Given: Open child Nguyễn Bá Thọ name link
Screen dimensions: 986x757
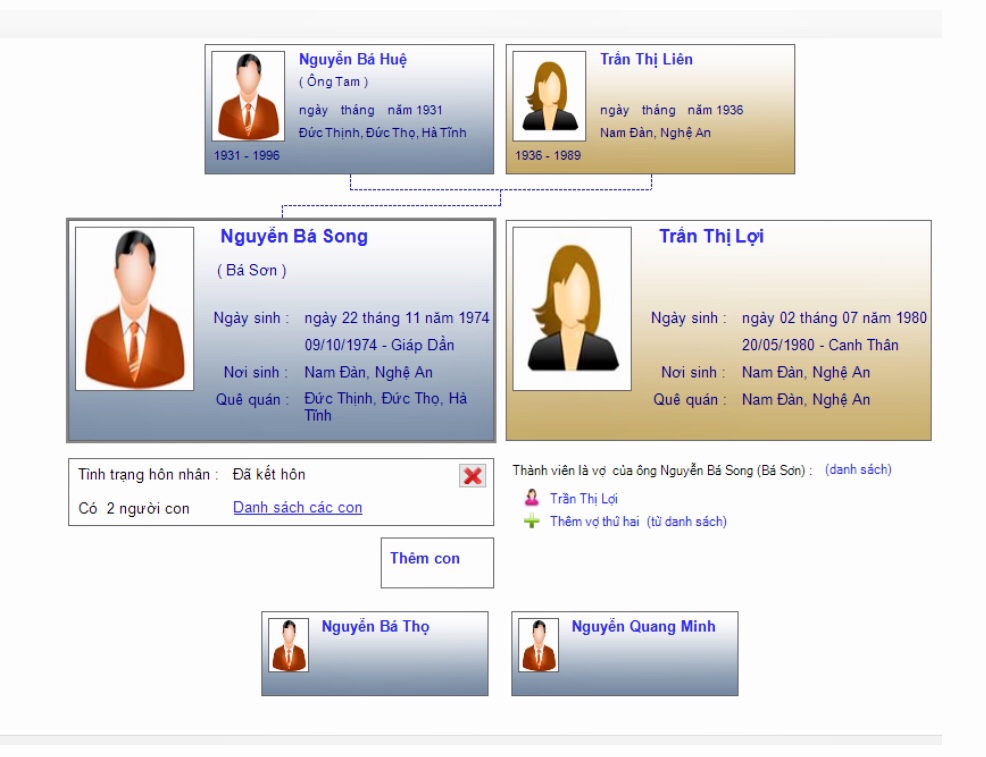Looking at the screenshot, I should (375, 627).
